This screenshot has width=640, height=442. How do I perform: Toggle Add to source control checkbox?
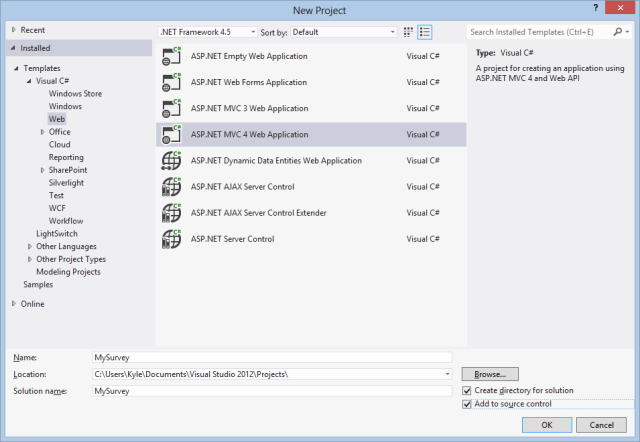click(467, 404)
